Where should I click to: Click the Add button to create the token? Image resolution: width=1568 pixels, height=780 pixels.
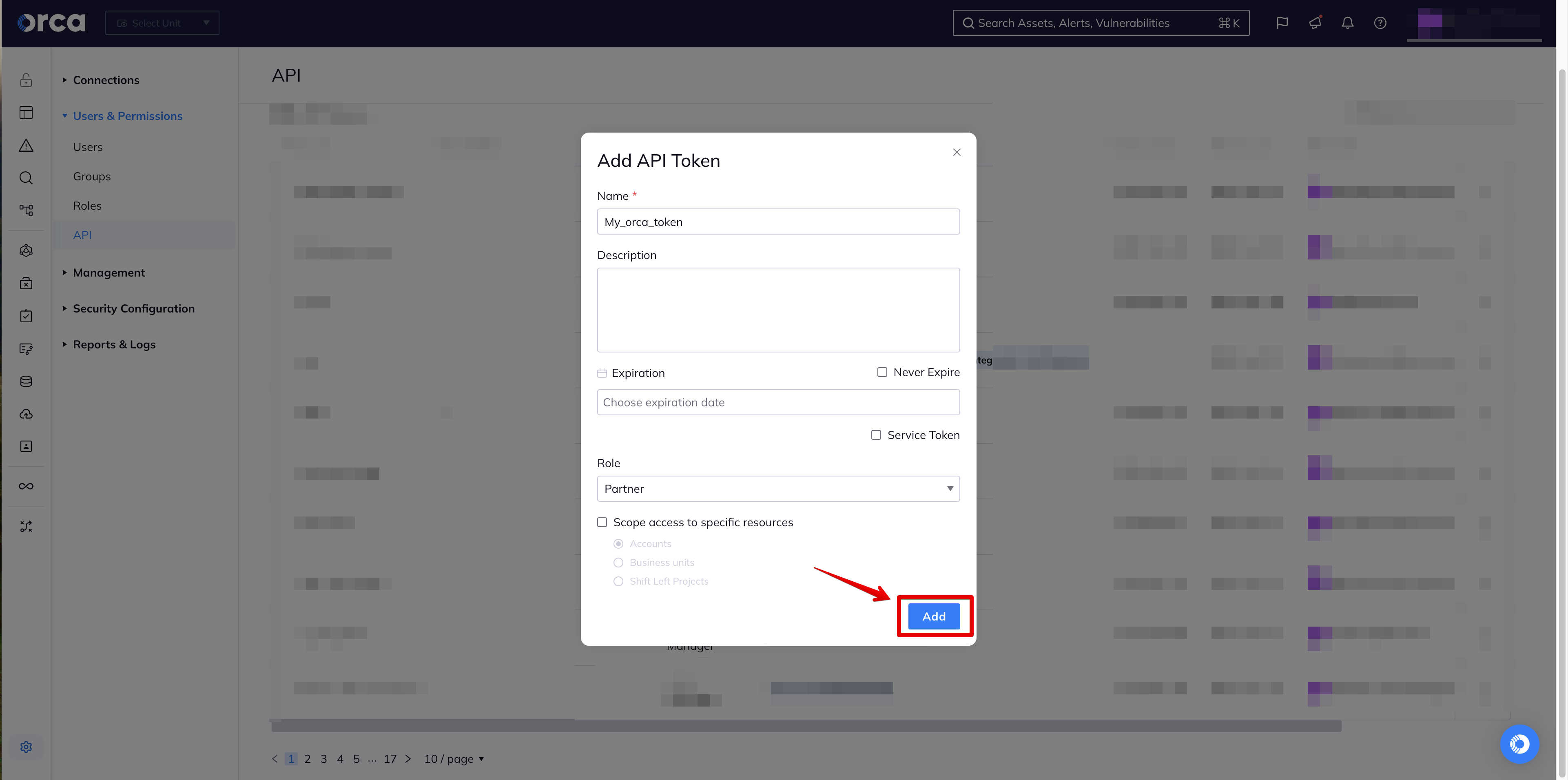coord(934,616)
